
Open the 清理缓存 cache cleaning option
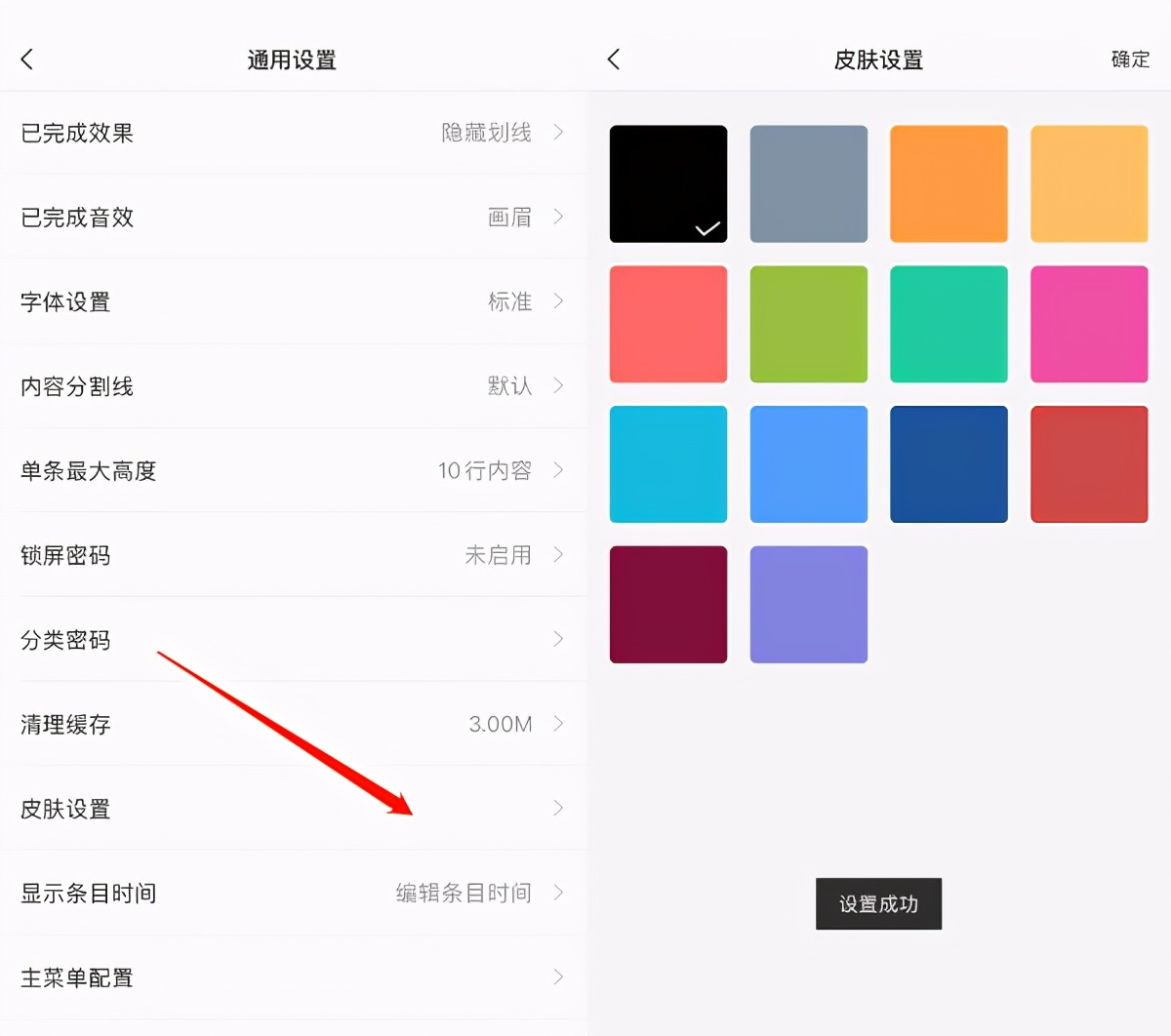(x=293, y=724)
